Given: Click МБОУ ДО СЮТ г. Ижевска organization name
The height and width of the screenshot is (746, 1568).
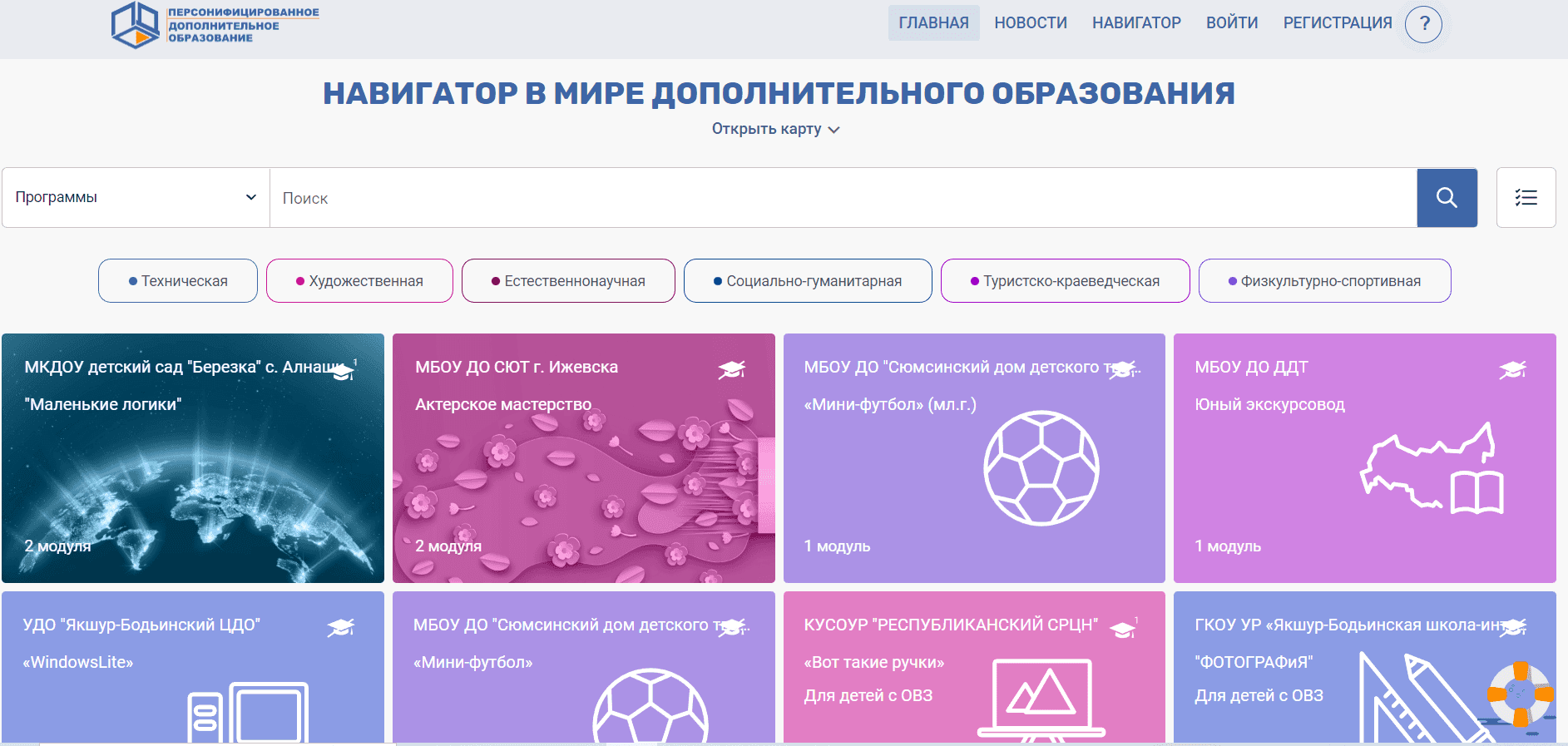Looking at the screenshot, I should [517, 368].
